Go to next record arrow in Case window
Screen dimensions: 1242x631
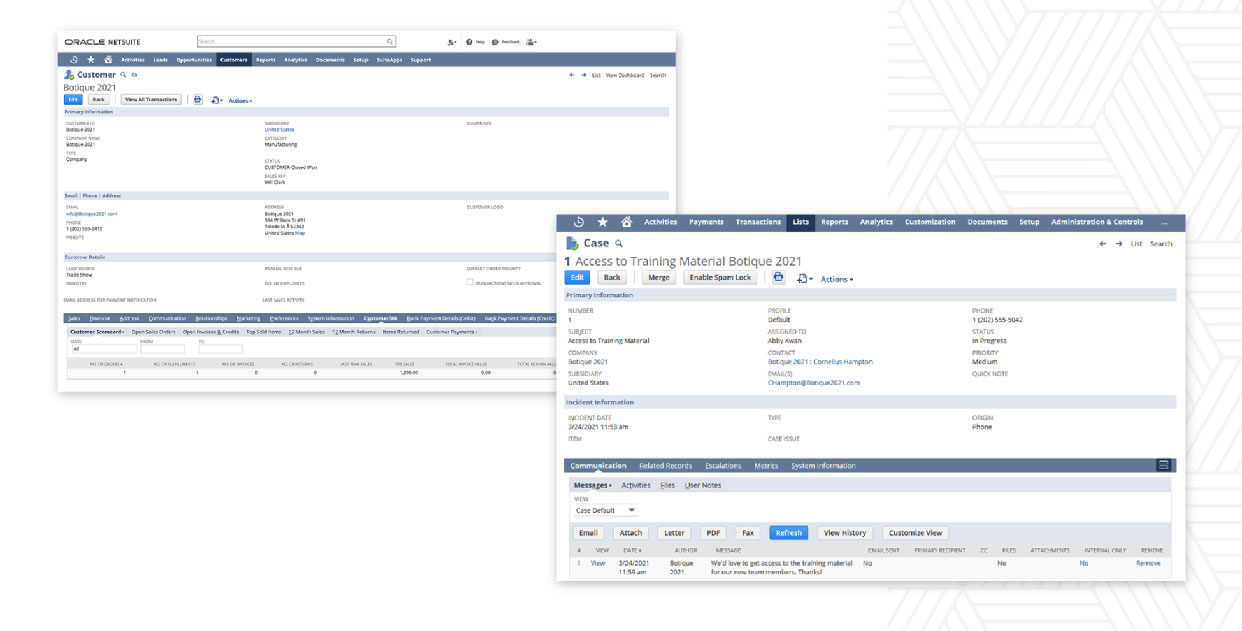(1118, 243)
